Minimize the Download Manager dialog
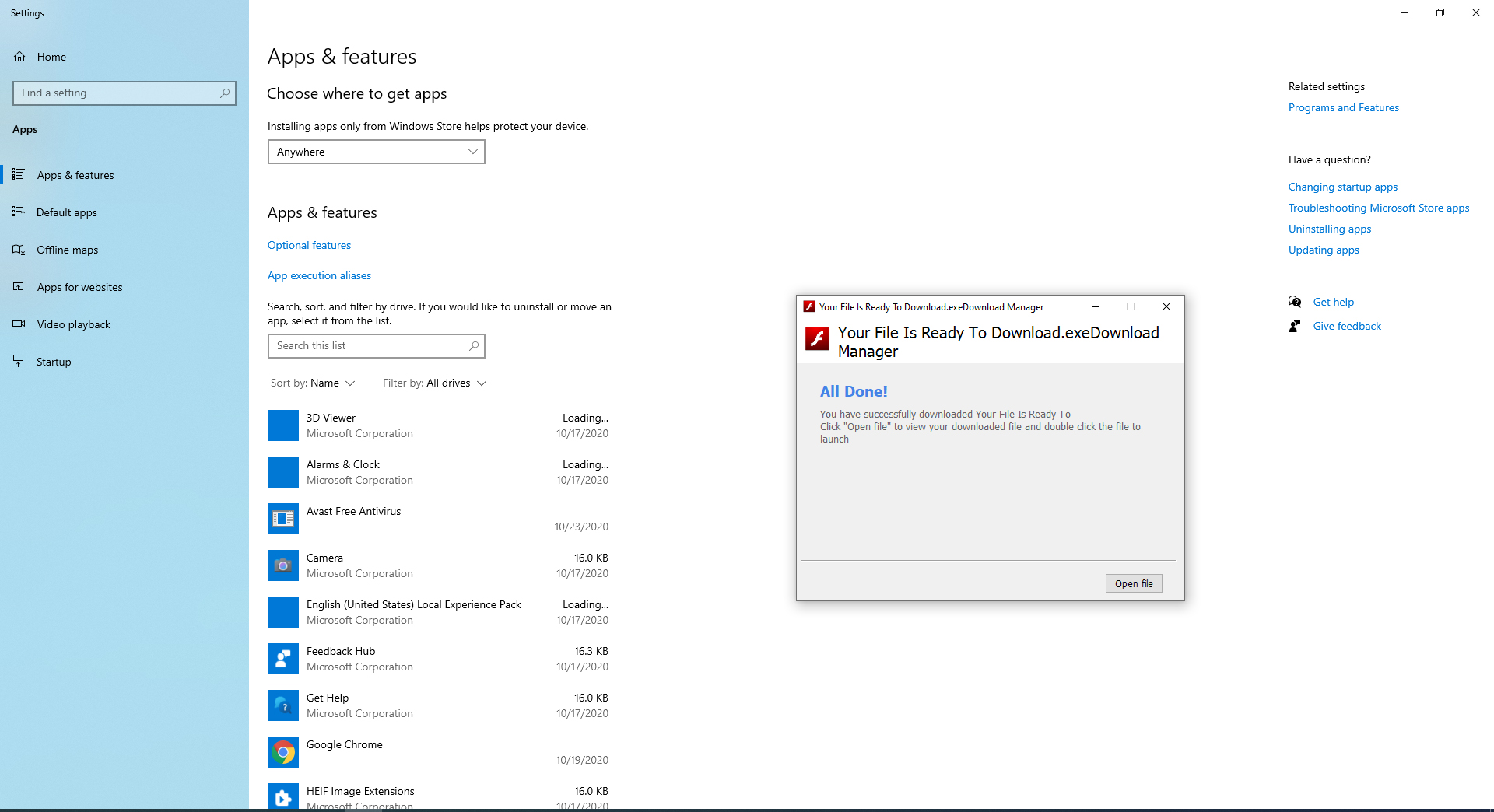The width and height of the screenshot is (1494, 812). coord(1096,306)
